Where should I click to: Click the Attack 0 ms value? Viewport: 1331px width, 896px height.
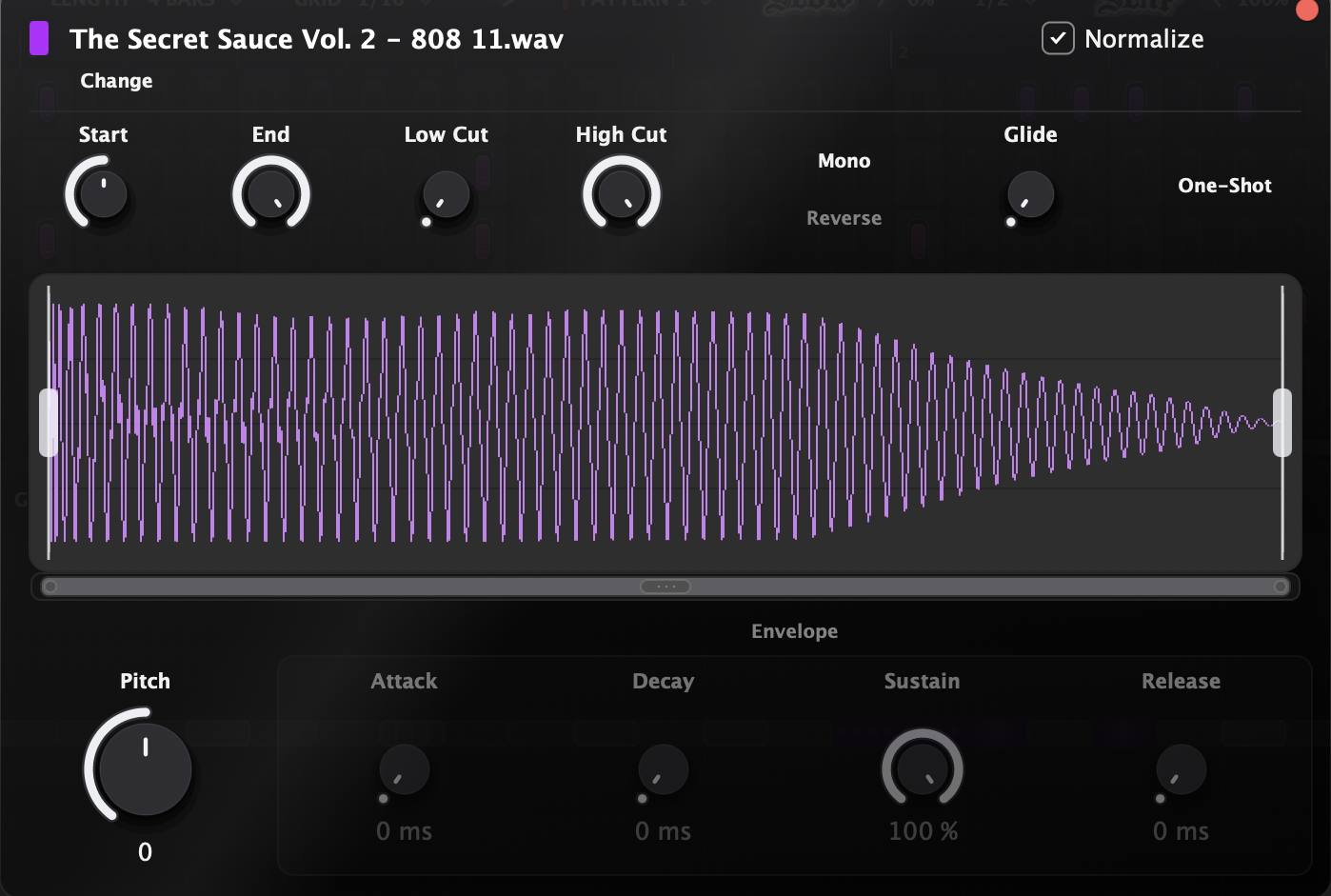[404, 831]
